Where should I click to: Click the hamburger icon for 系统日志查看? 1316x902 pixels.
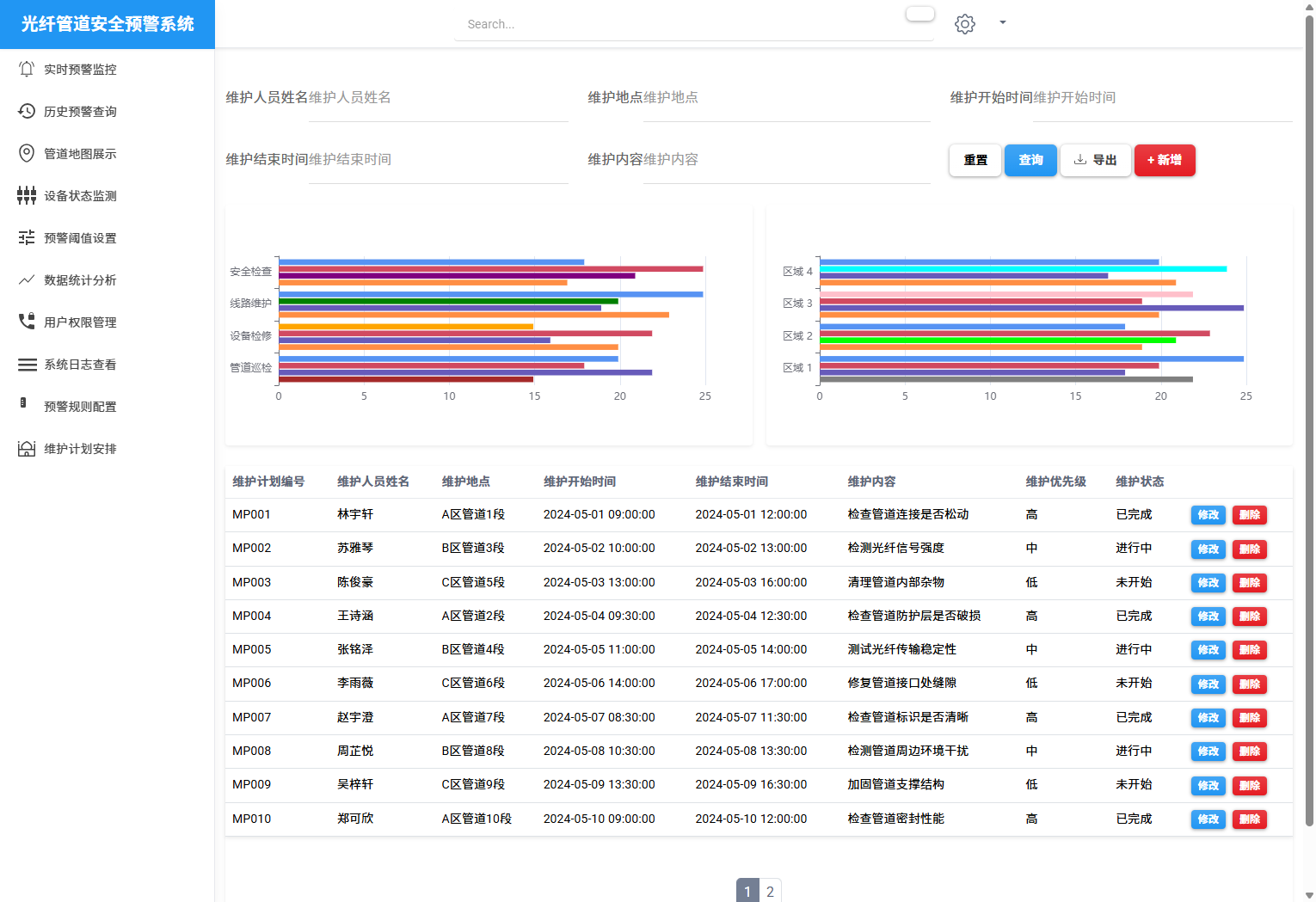point(27,365)
